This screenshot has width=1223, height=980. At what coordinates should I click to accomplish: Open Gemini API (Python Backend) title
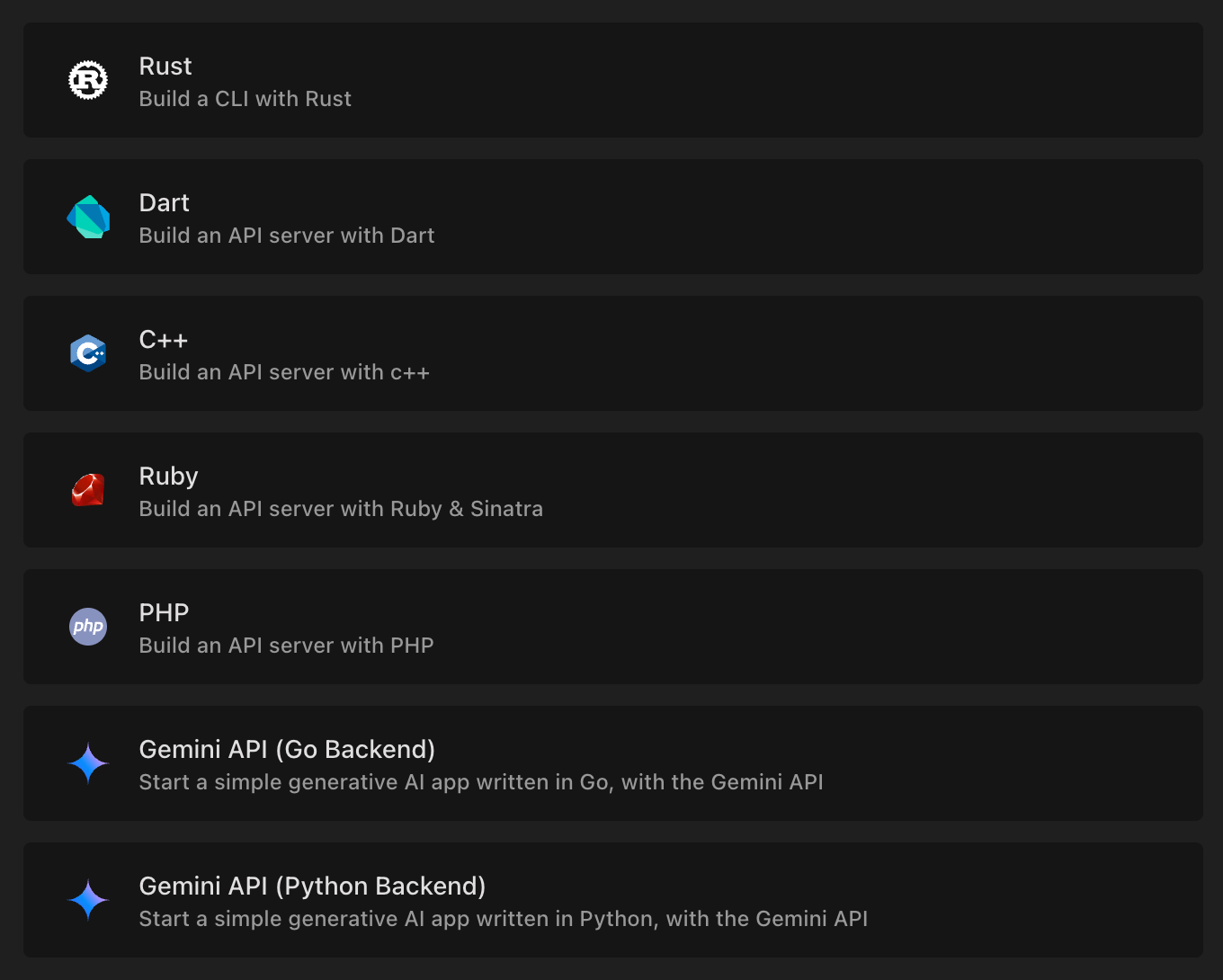(313, 886)
